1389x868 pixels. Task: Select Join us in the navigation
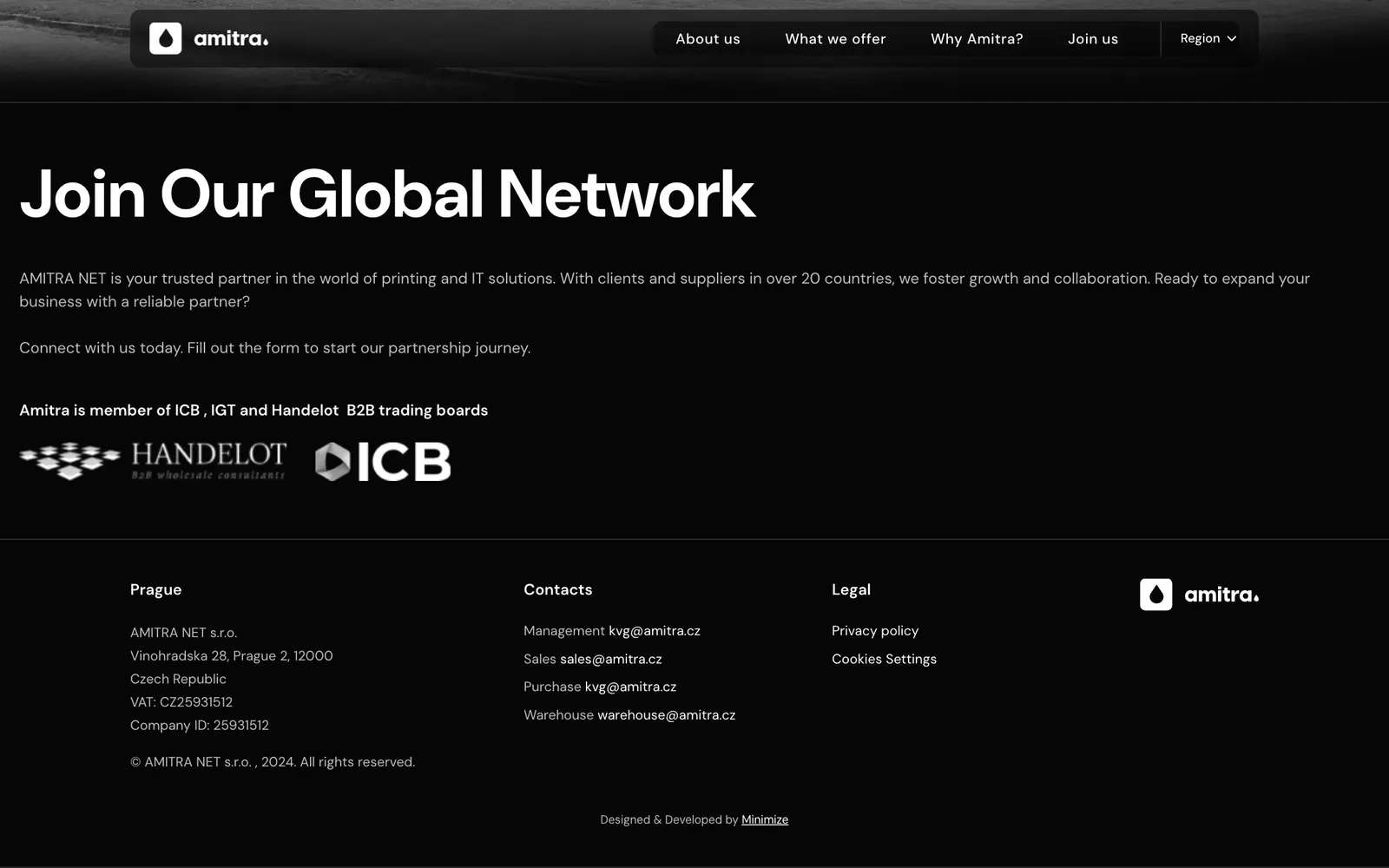(x=1093, y=39)
